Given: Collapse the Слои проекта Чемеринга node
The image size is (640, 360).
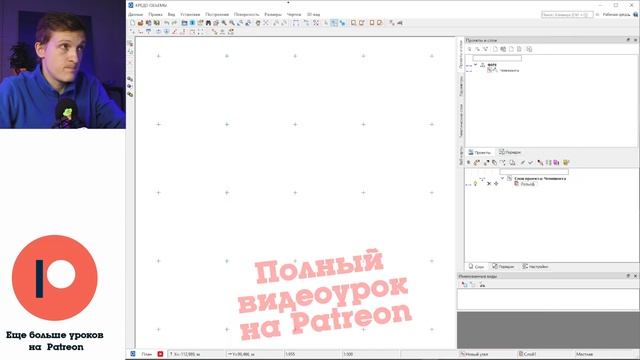Looking at the screenshot, I should (502, 178).
